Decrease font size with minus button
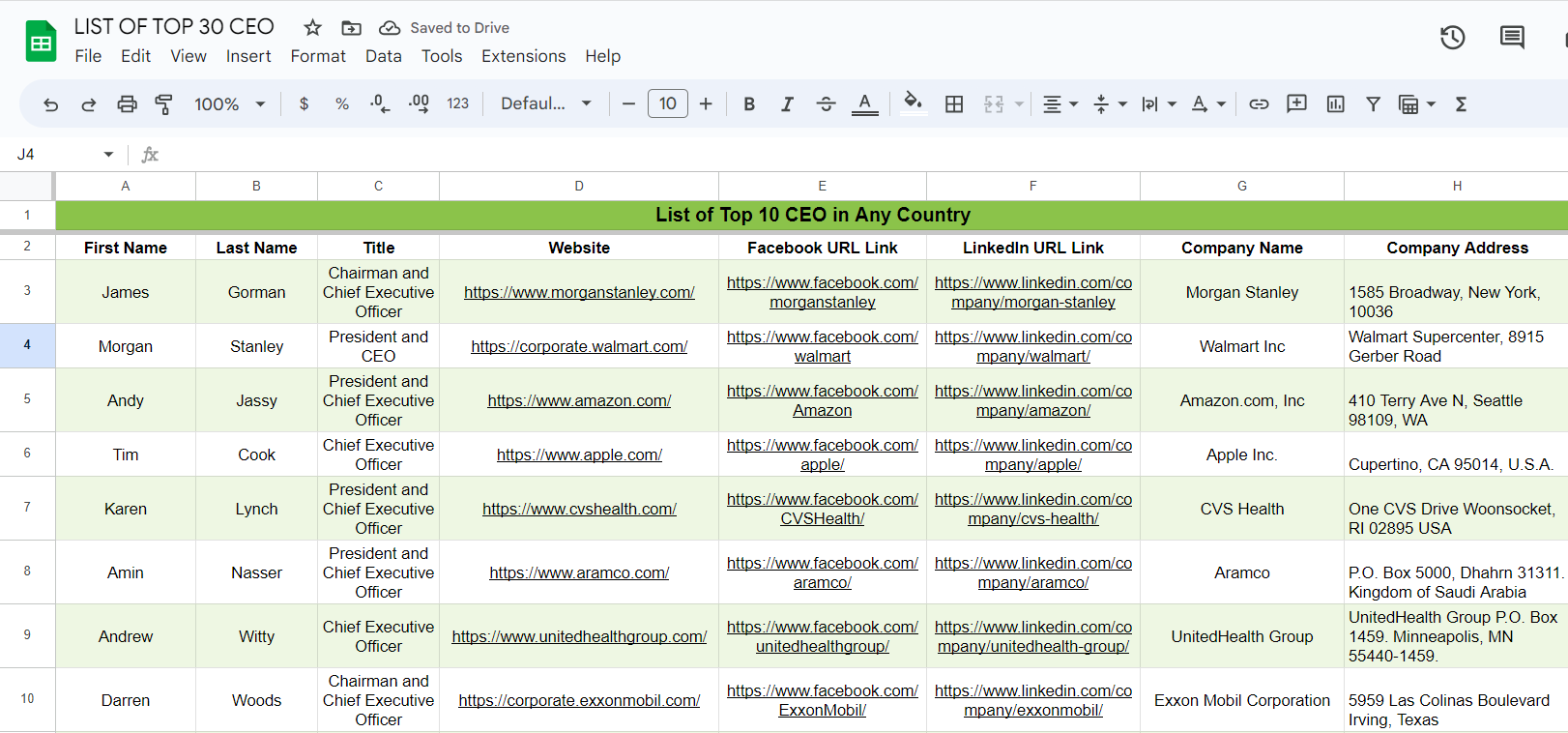This screenshot has width=1568, height=733. [628, 103]
